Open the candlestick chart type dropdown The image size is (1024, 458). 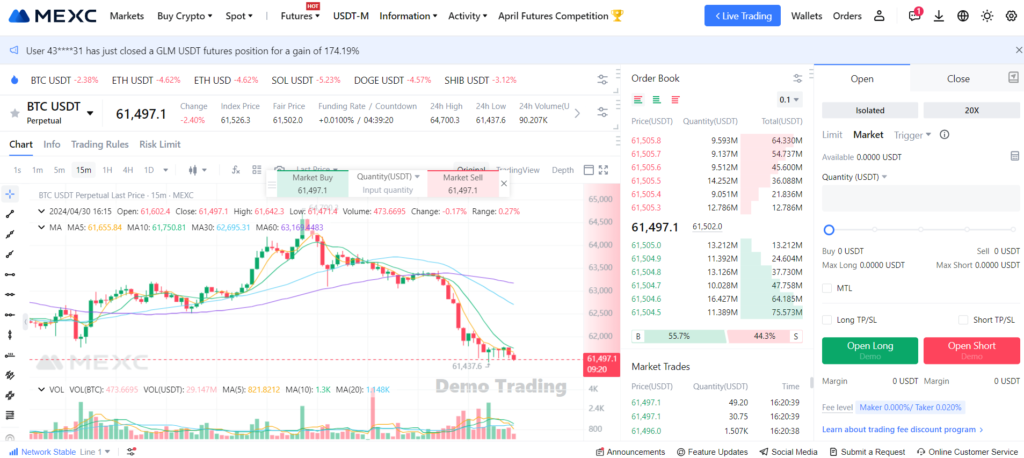(x=197, y=170)
